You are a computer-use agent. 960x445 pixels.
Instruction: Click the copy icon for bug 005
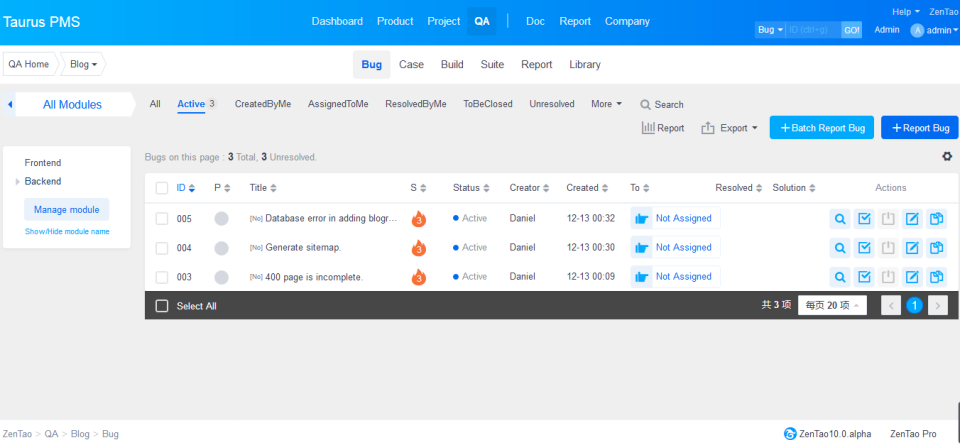936,219
